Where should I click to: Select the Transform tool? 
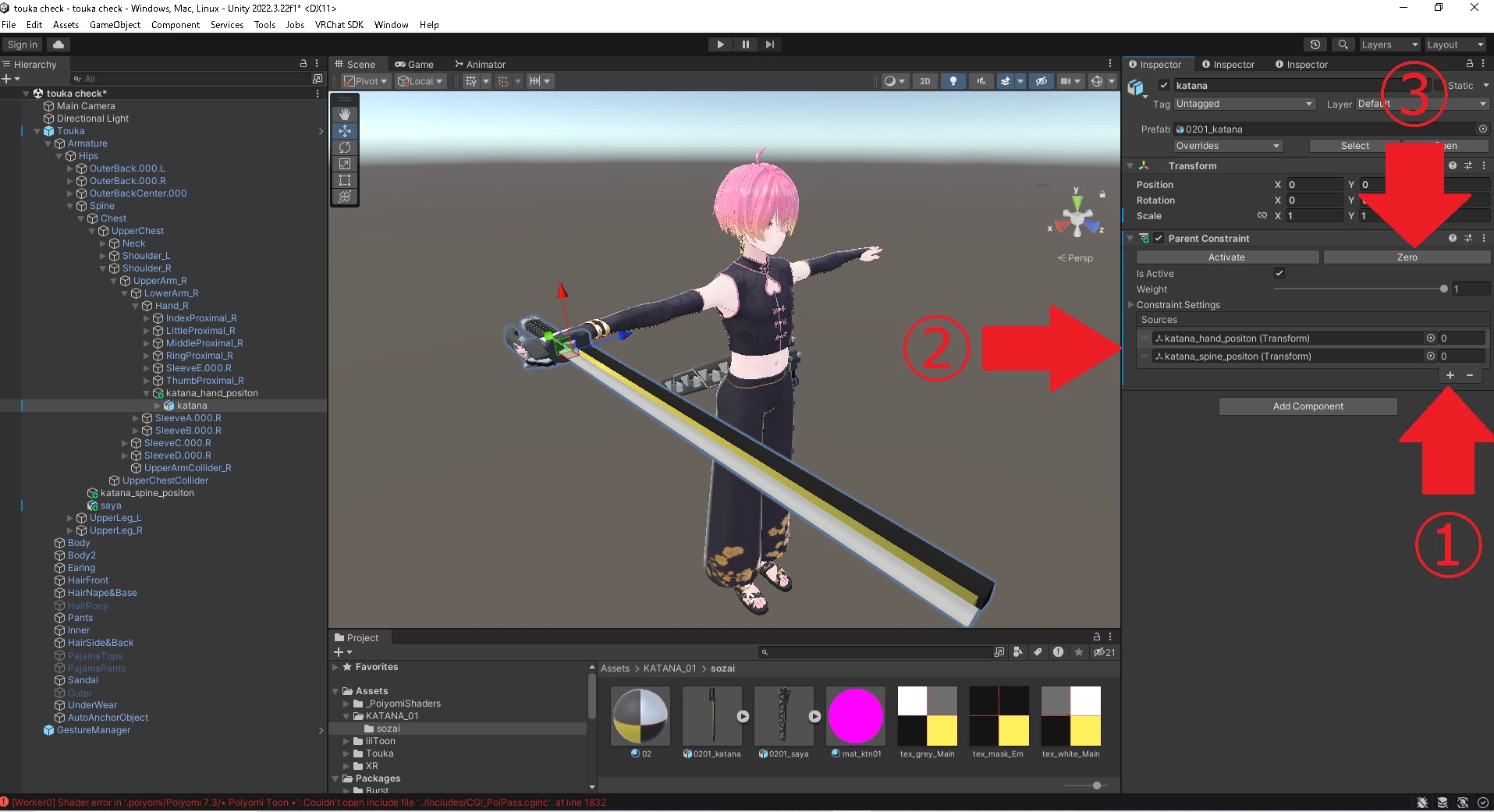coord(345,197)
